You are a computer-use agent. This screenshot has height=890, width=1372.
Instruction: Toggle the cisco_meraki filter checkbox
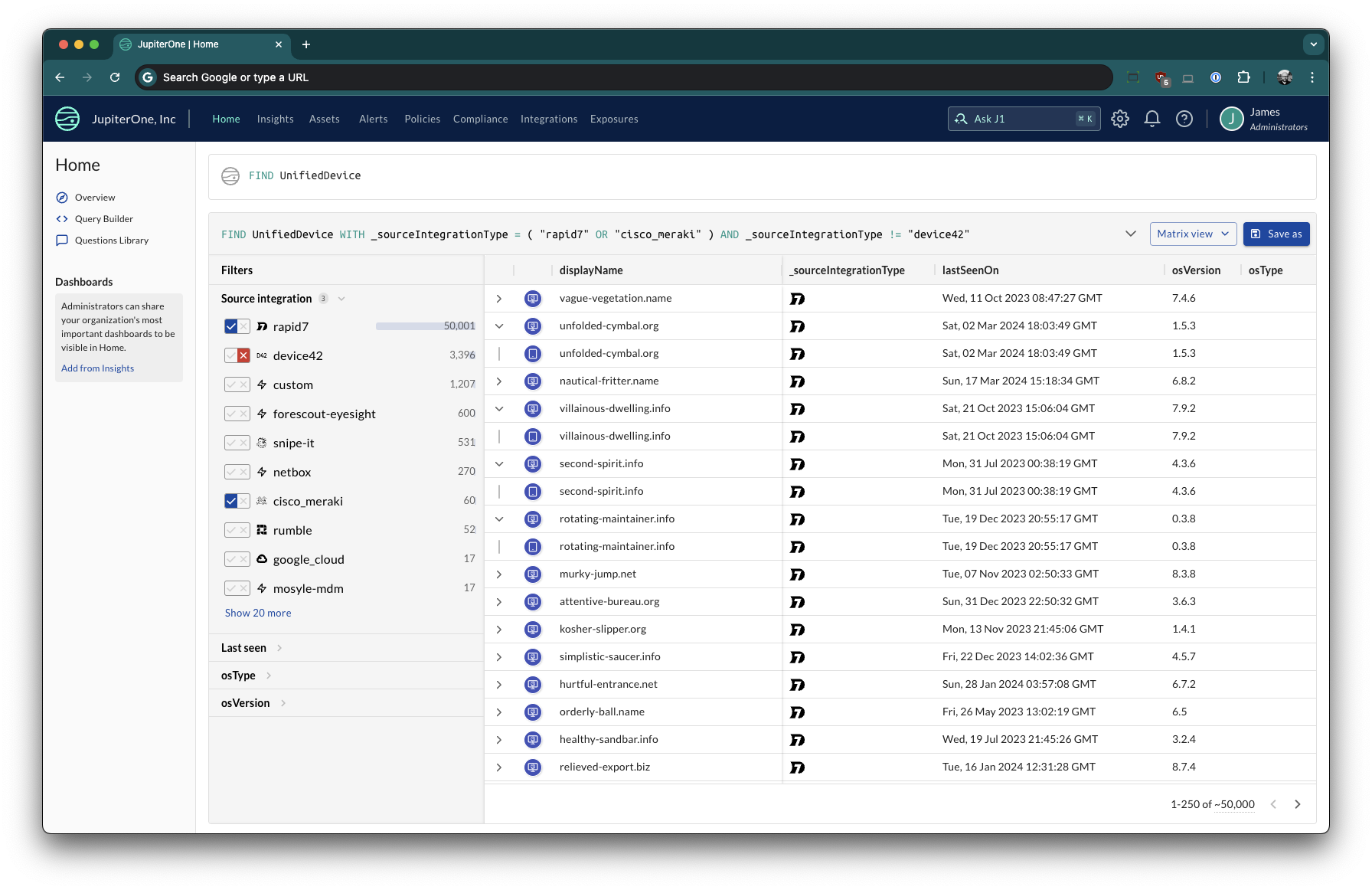coord(231,501)
